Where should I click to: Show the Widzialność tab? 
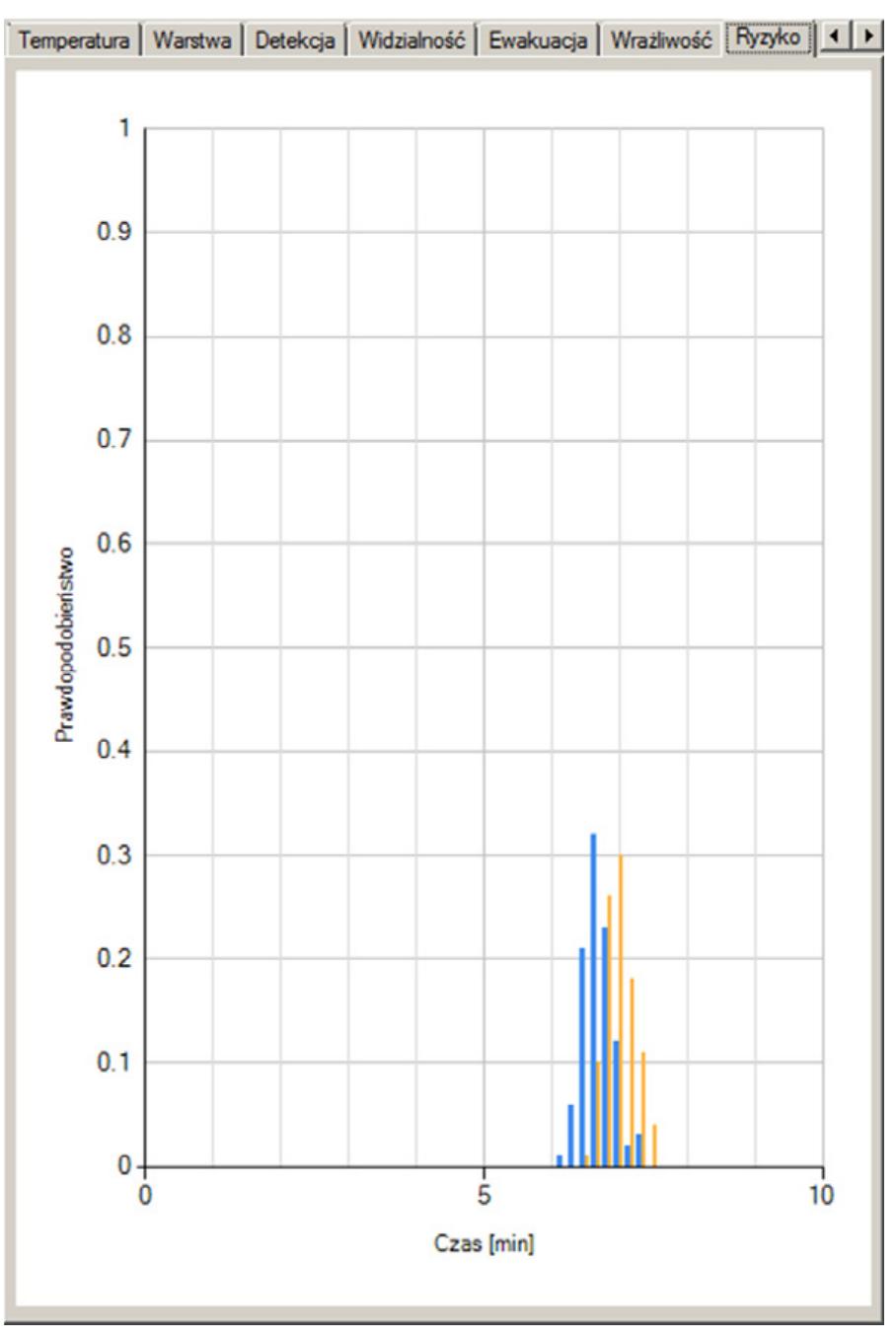[411, 40]
